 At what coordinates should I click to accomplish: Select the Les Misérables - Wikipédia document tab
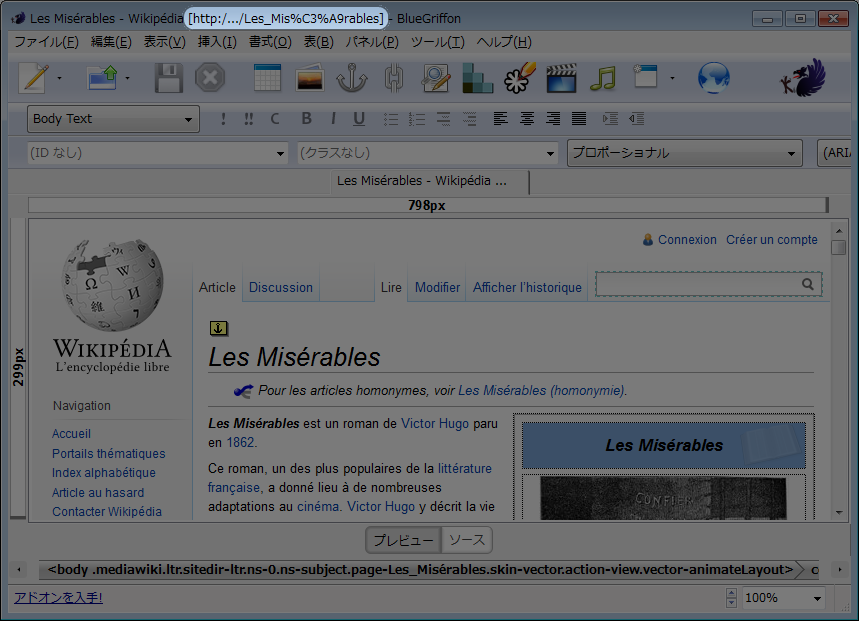430,181
